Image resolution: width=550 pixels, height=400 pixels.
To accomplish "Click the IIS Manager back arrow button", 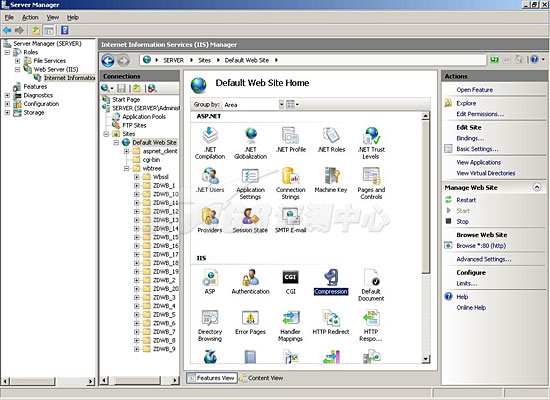I will pos(108,60).
